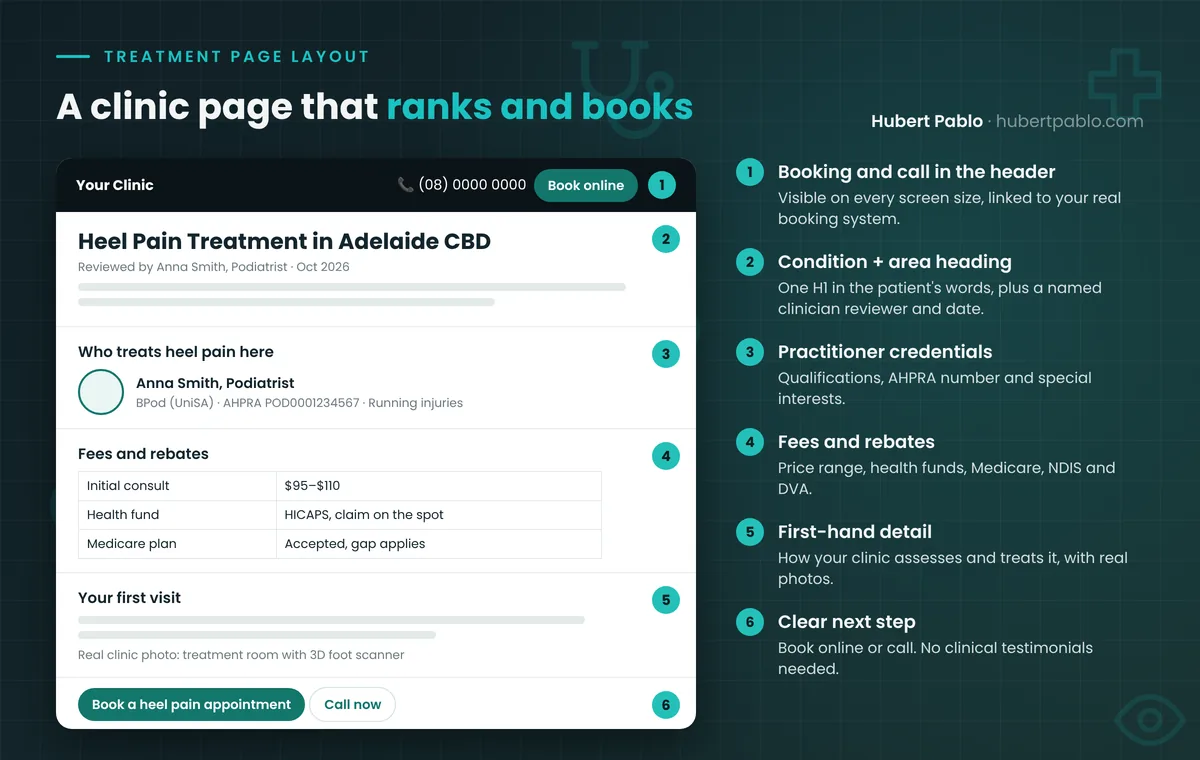This screenshot has height=760, width=1200.
Task: Click the Hubert Pablo author name
Action: pos(927,121)
